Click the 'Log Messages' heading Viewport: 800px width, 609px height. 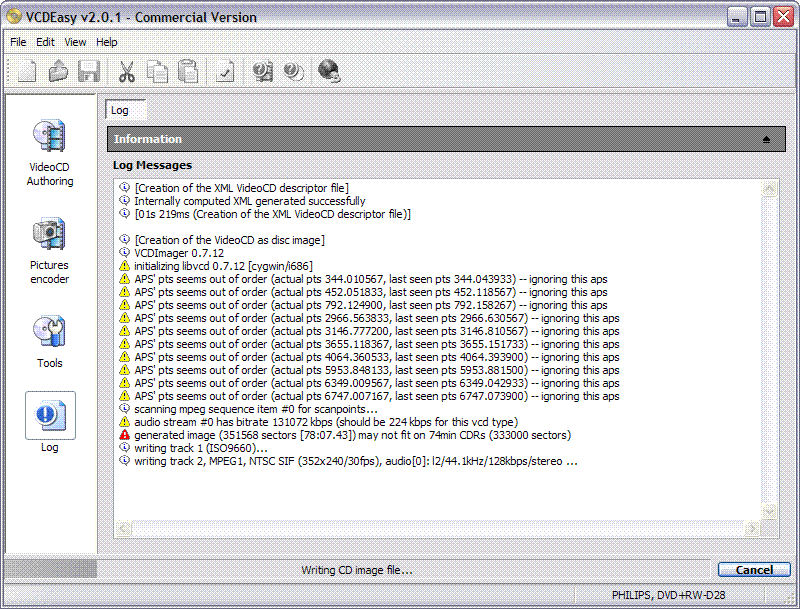tap(152, 165)
